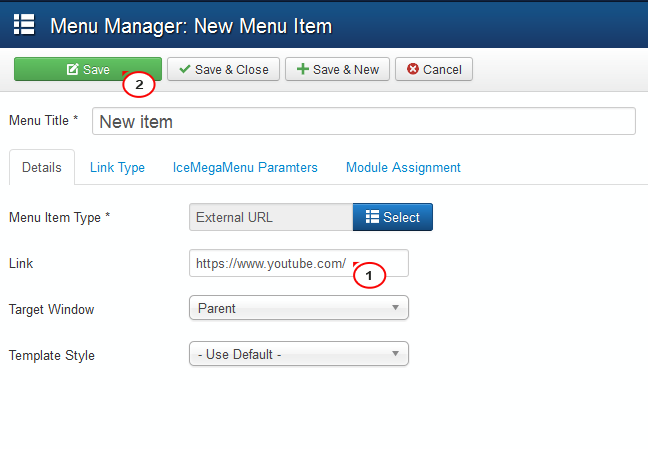The height and width of the screenshot is (449, 648).
Task: Open the IceMegaMenu Paramters tab
Action: 245,167
